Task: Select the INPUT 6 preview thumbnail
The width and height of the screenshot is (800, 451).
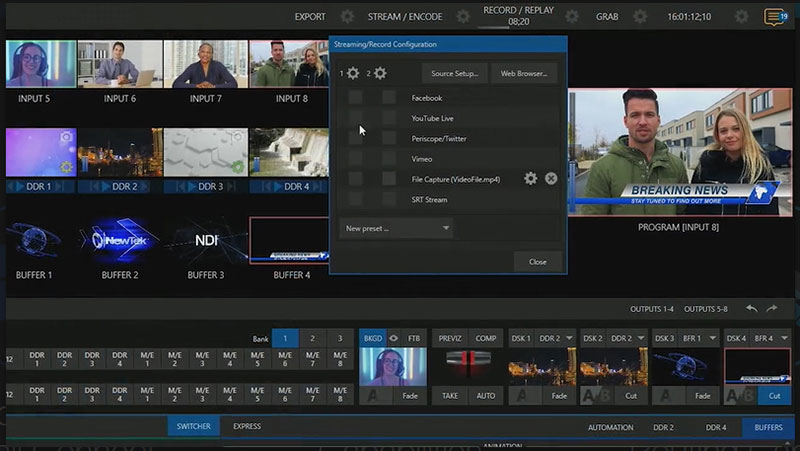Action: coord(119,65)
